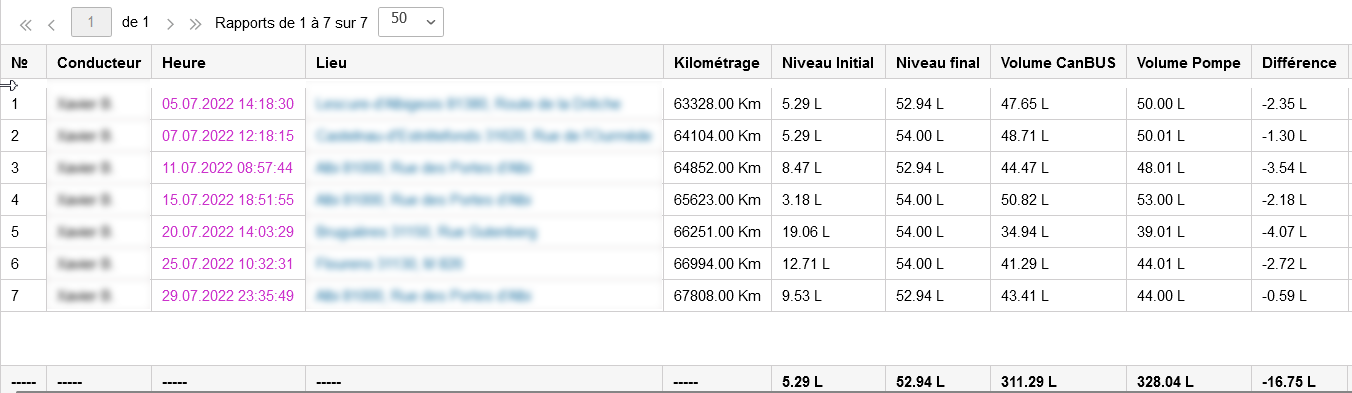Go to the first page arrow
The image size is (1352, 393).
26,22
